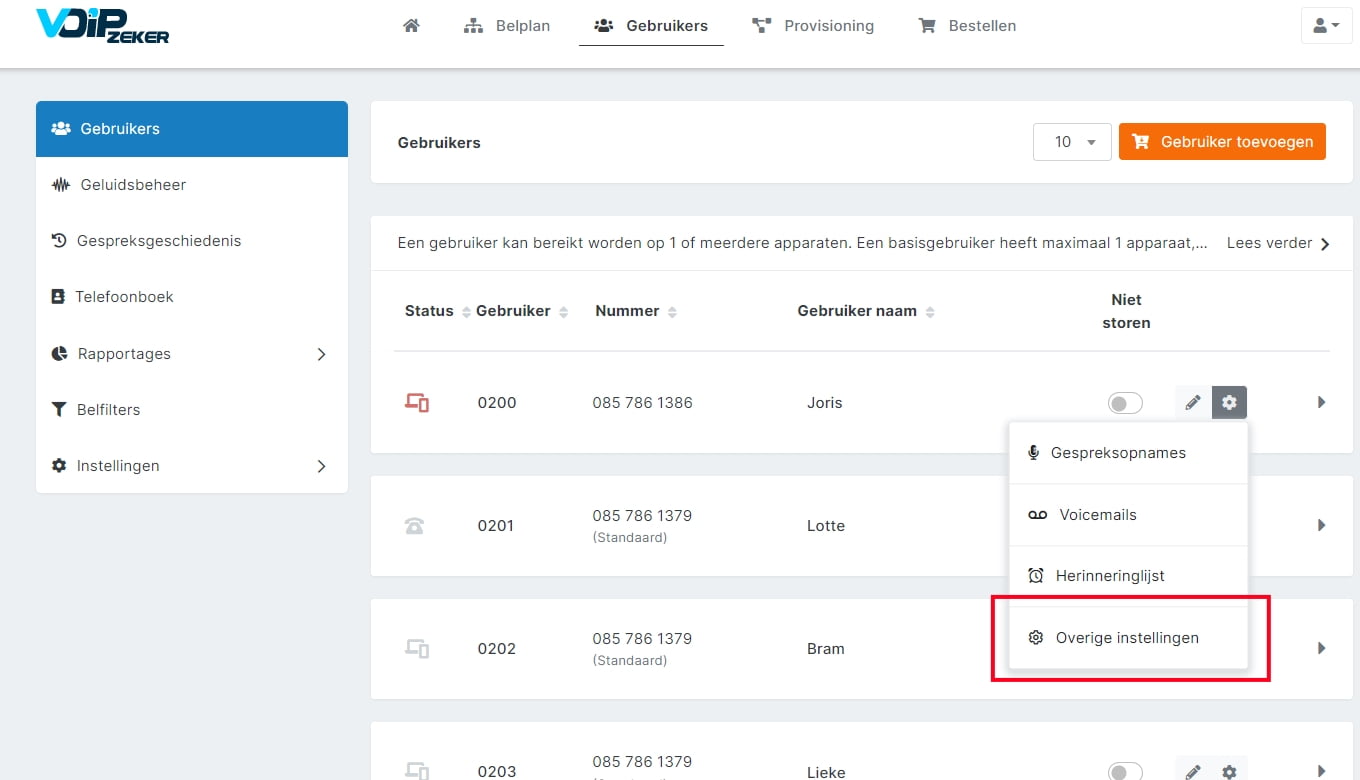The height and width of the screenshot is (780, 1360).
Task: Edit user Joris with pencil icon
Action: pos(1192,403)
